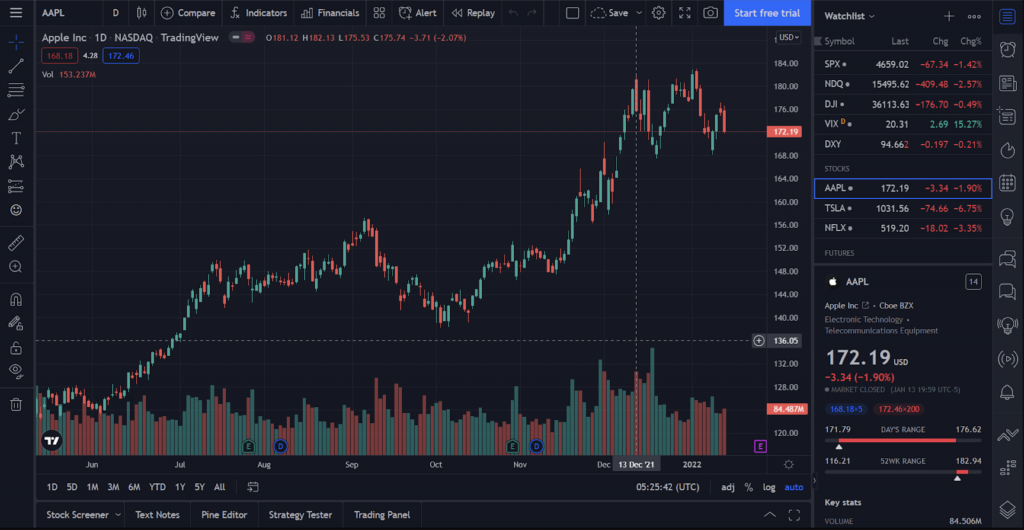Start bar Replay mode
The width and height of the screenshot is (1024, 530).
point(473,13)
